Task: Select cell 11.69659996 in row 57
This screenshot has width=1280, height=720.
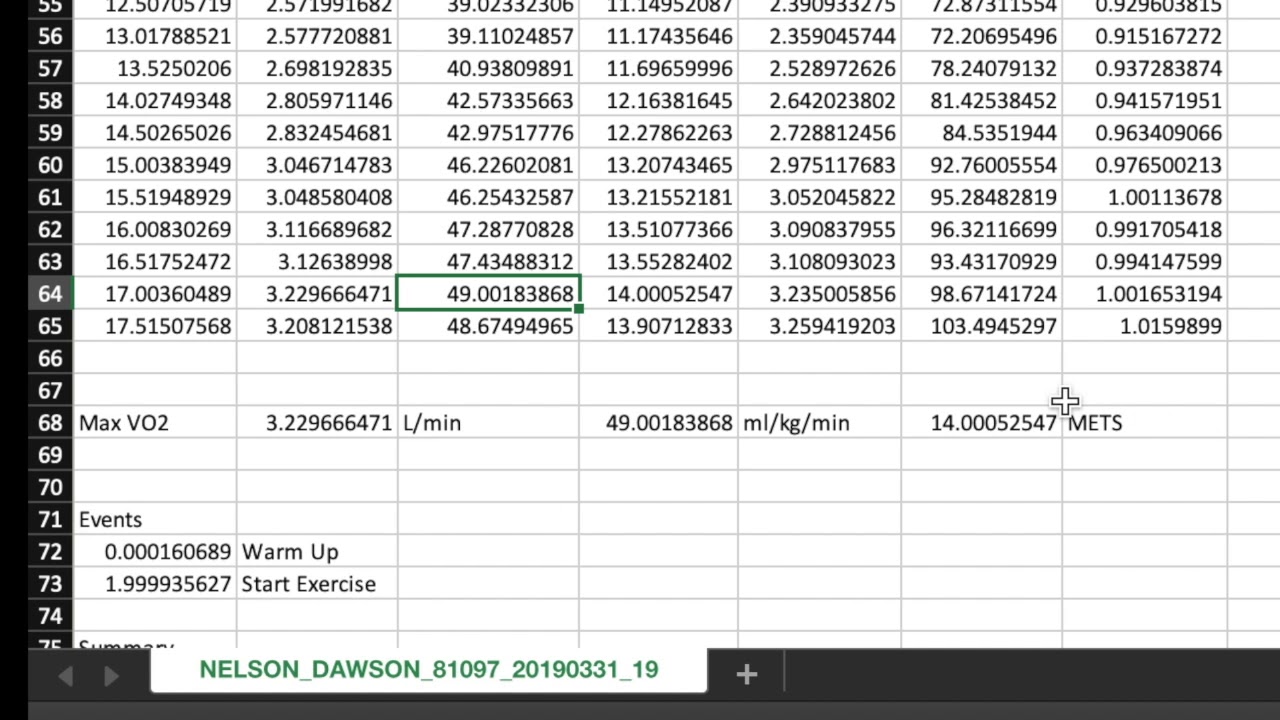Action: [659, 69]
